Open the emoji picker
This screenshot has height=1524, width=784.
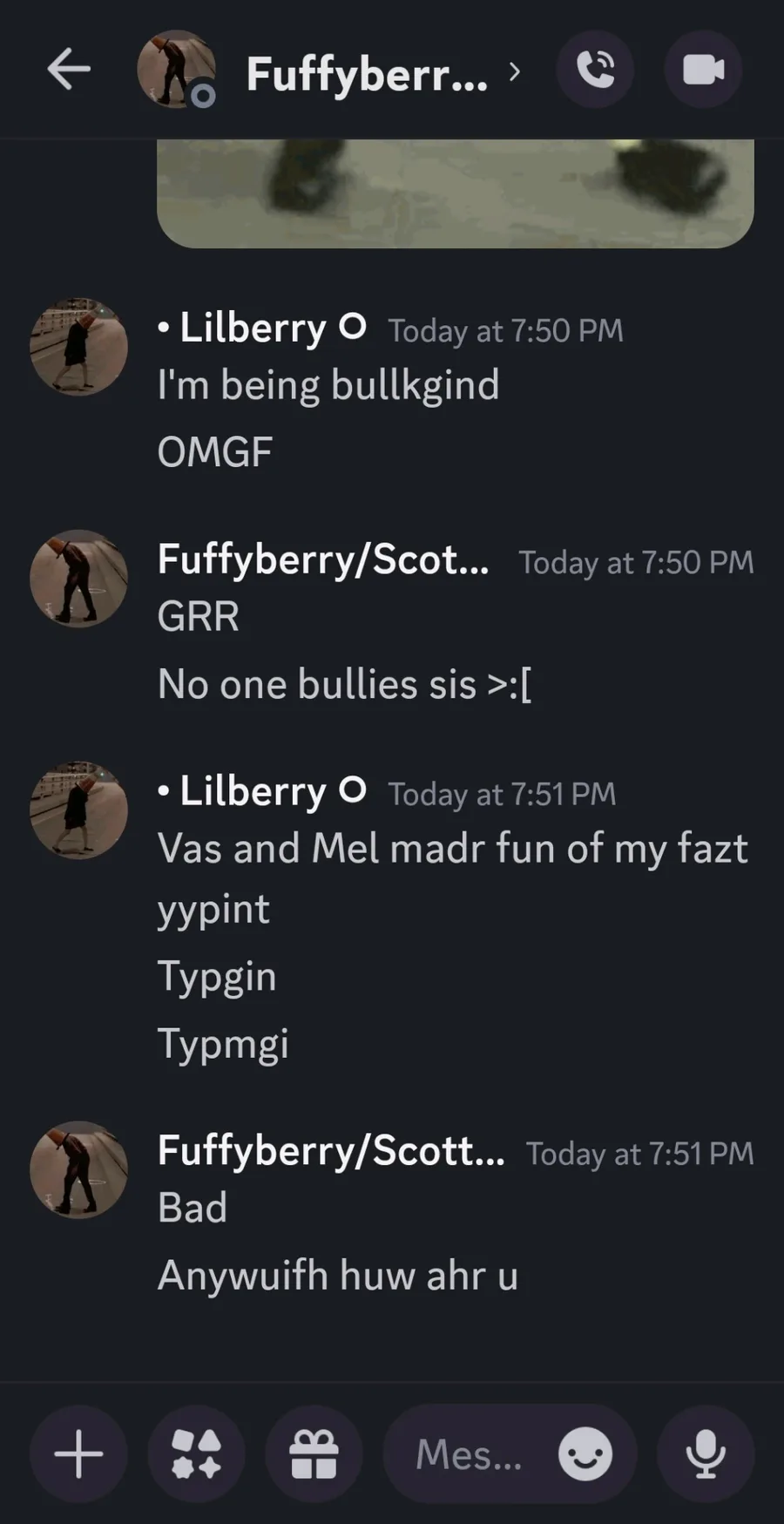[x=585, y=1453]
